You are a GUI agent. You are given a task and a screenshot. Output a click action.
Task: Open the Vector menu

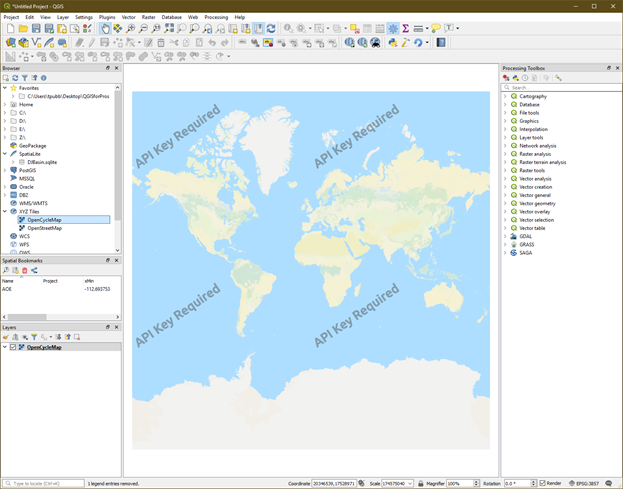pyautogui.click(x=128, y=17)
